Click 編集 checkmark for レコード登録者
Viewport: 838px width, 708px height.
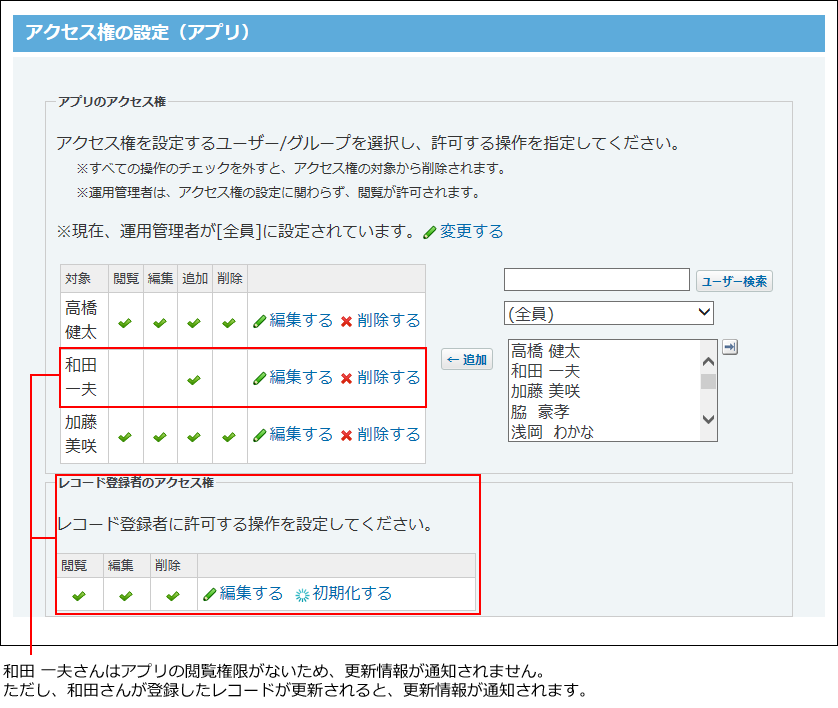(x=126, y=595)
